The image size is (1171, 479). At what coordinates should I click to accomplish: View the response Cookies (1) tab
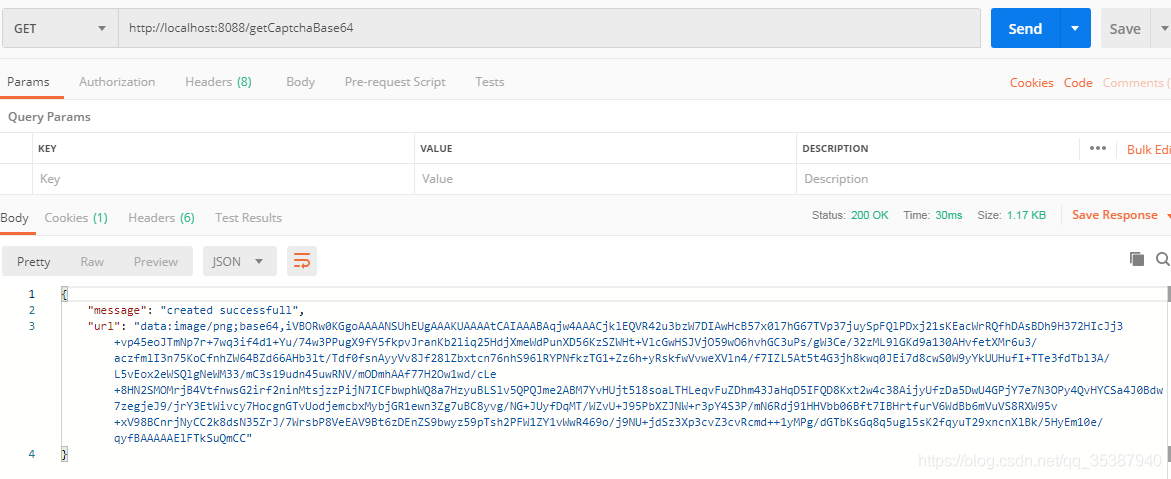coord(76,217)
